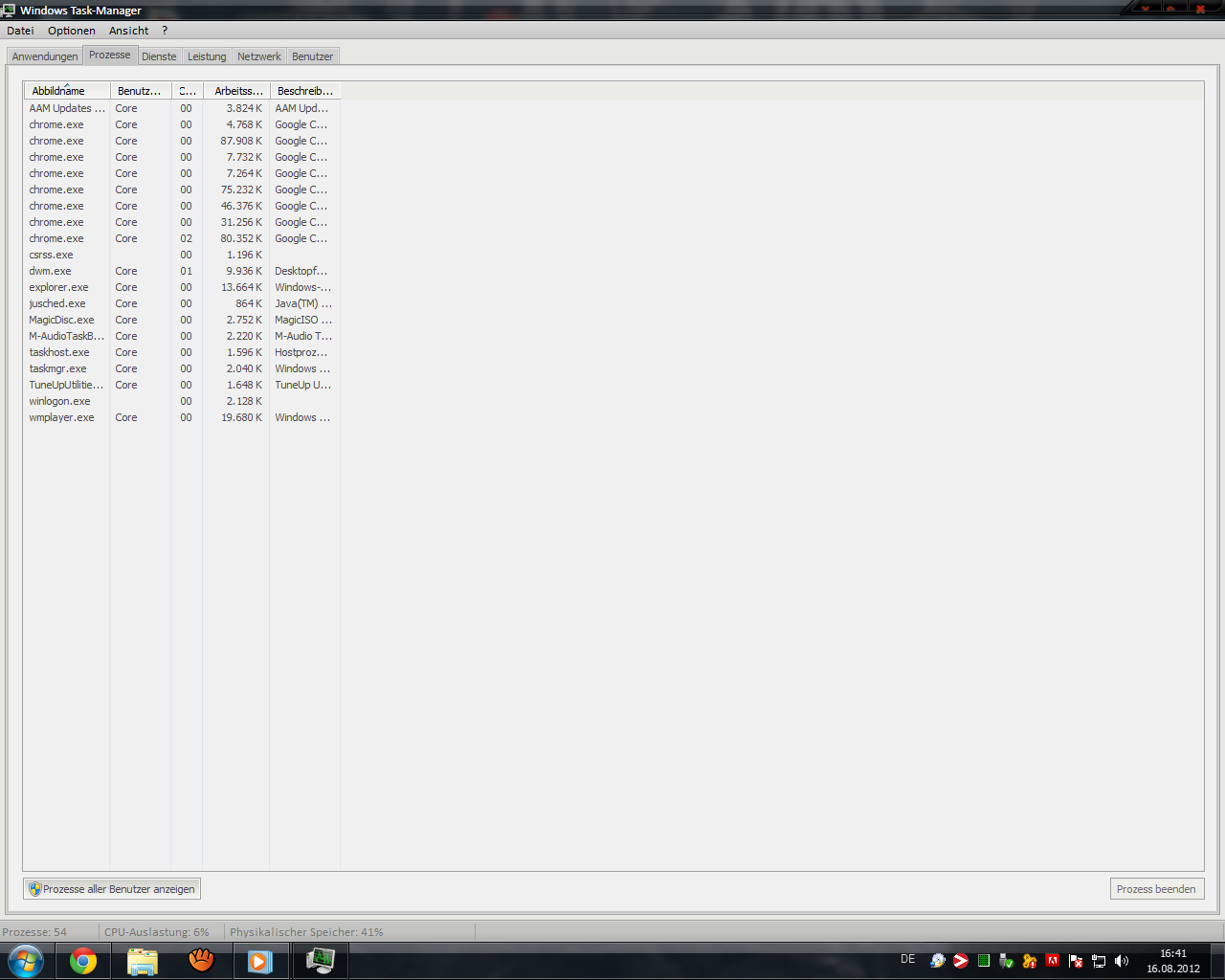
Task: Click the Task Manager taskbar icon
Action: [x=320, y=960]
